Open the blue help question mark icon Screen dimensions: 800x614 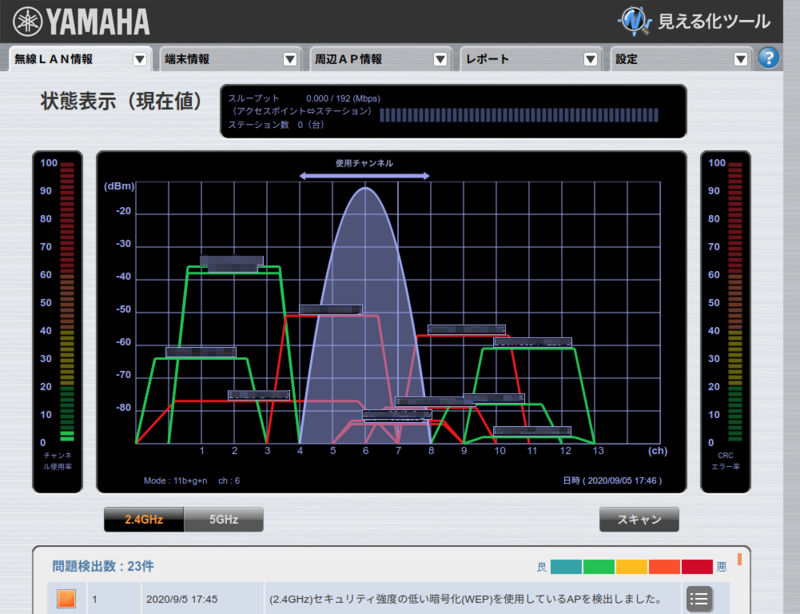768,58
